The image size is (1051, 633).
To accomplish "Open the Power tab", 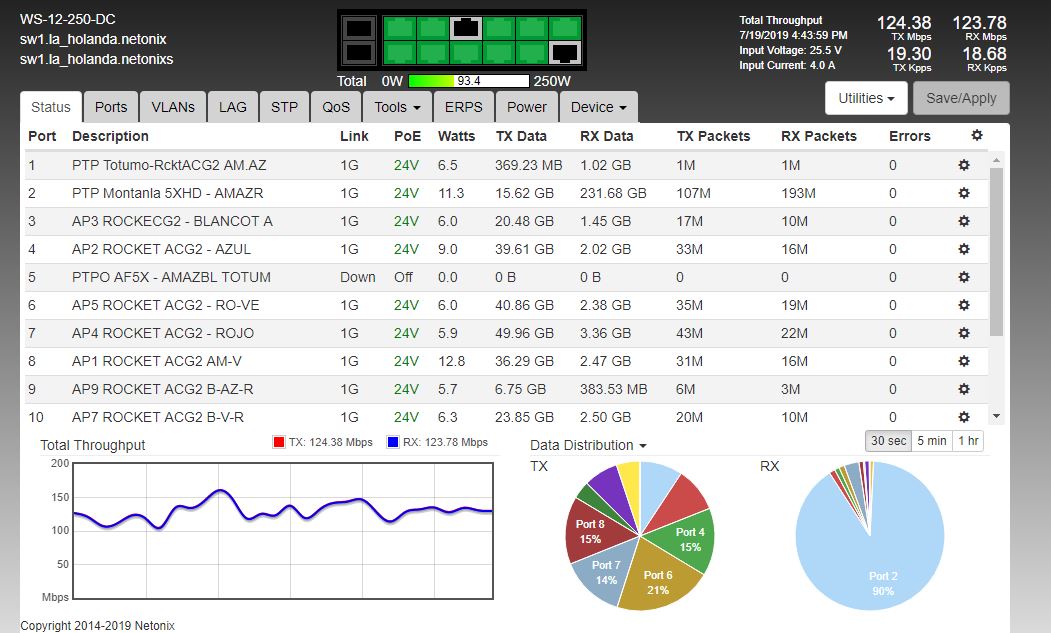I will click(x=526, y=107).
